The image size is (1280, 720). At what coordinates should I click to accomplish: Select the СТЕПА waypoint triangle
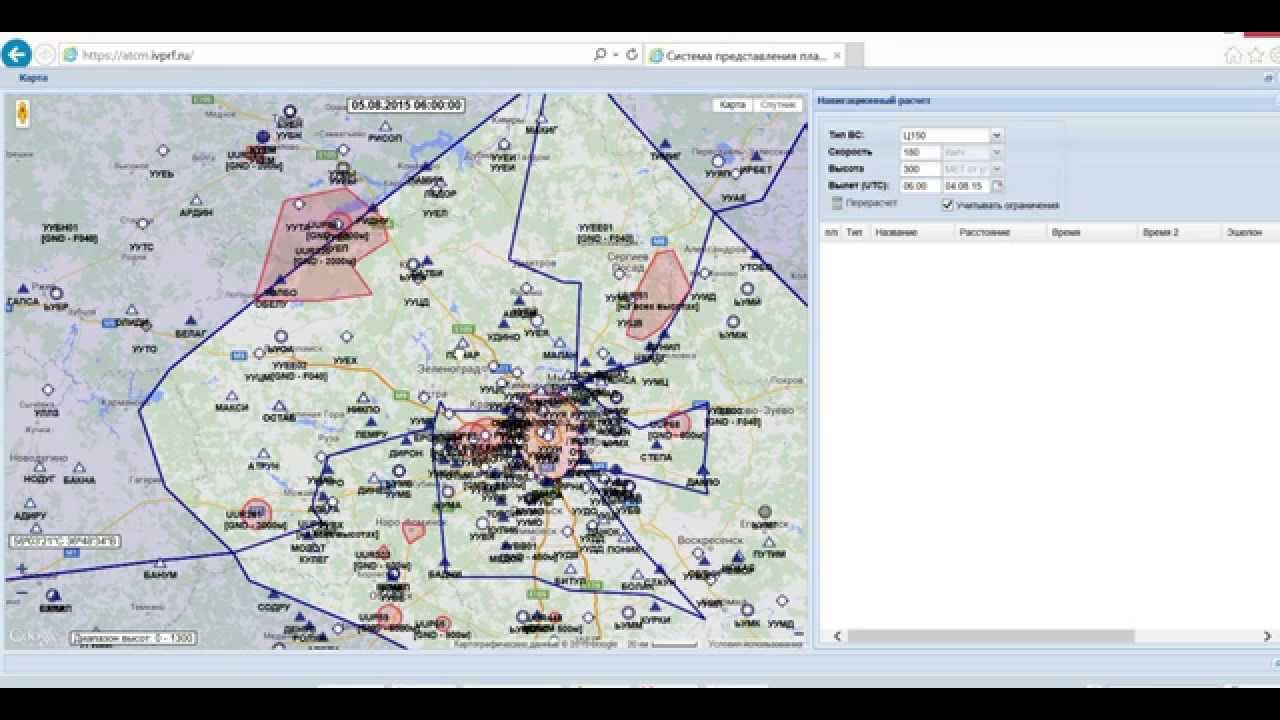[x=656, y=446]
